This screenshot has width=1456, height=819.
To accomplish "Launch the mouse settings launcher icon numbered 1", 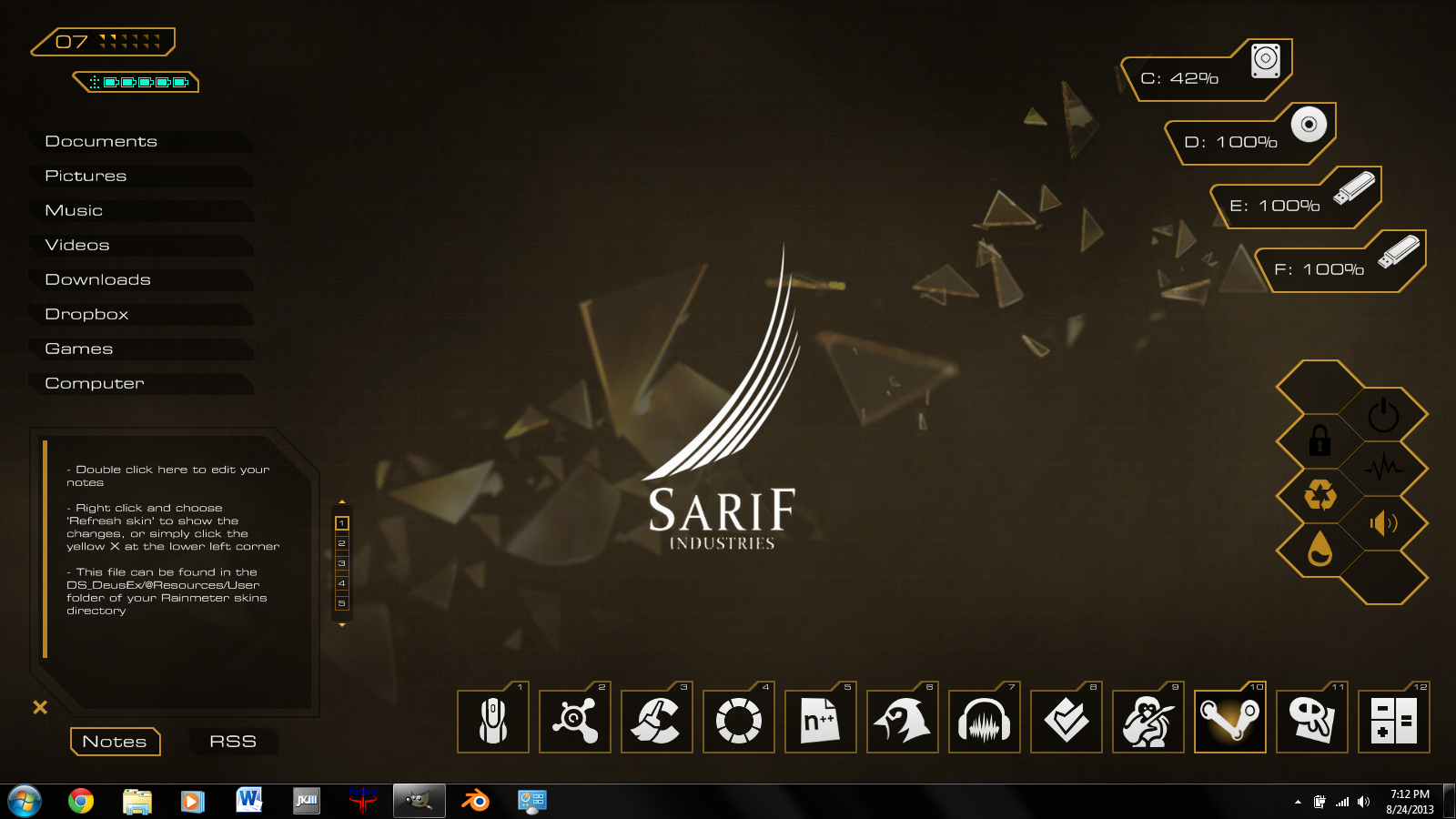I will coord(493,721).
